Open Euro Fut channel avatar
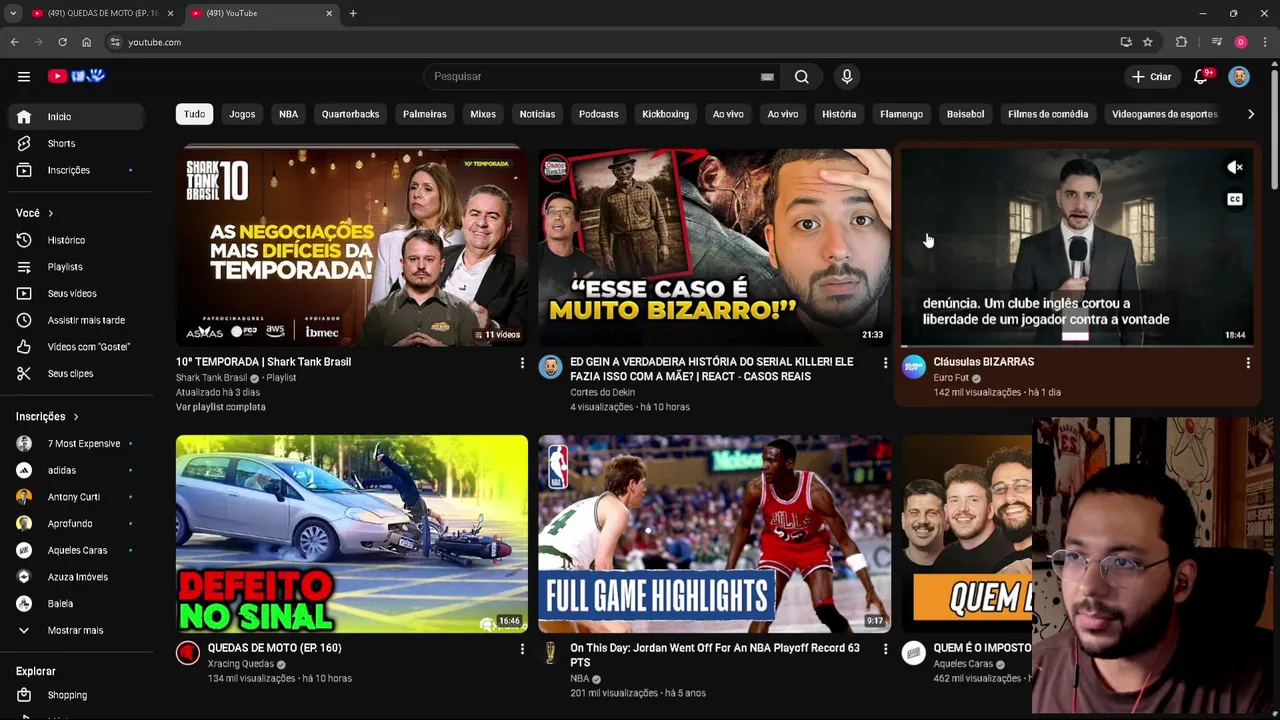The height and width of the screenshot is (720, 1280). [x=913, y=367]
